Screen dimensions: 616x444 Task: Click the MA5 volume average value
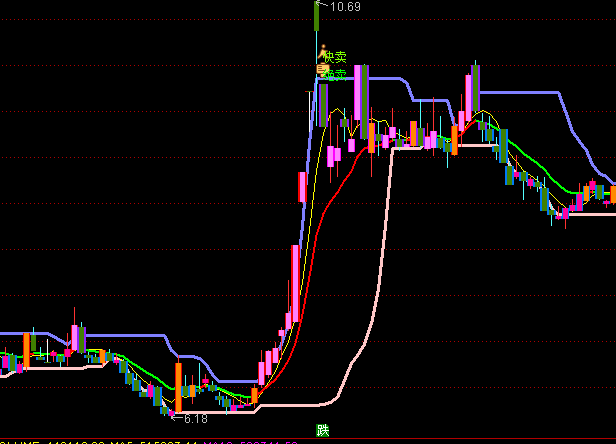[x=160, y=442]
